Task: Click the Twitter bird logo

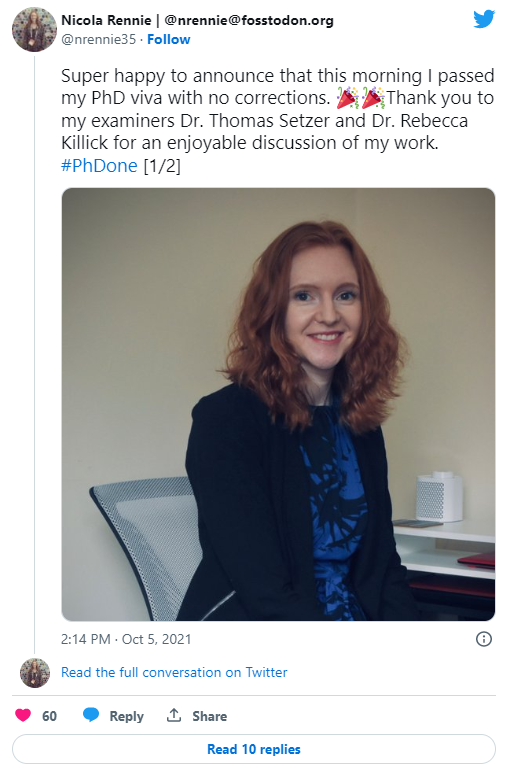Action: [484, 19]
